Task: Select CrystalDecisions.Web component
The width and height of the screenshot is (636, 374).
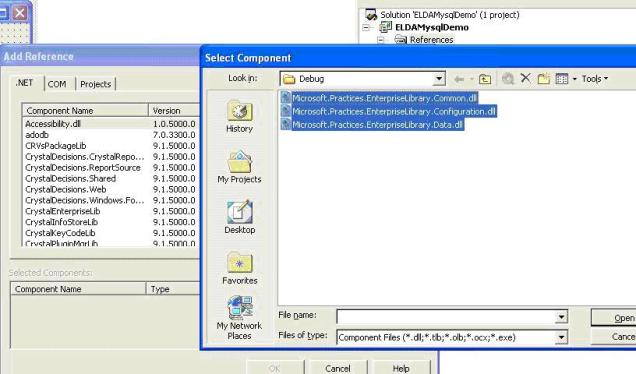Action: click(x=66, y=189)
